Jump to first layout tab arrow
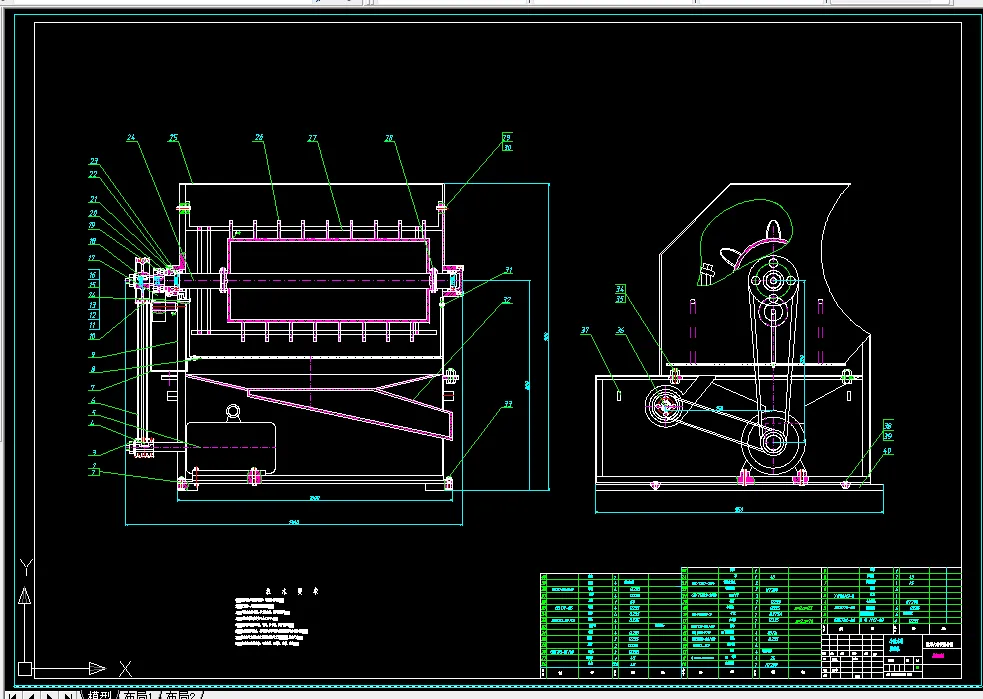983x699 pixels. pos(11,695)
